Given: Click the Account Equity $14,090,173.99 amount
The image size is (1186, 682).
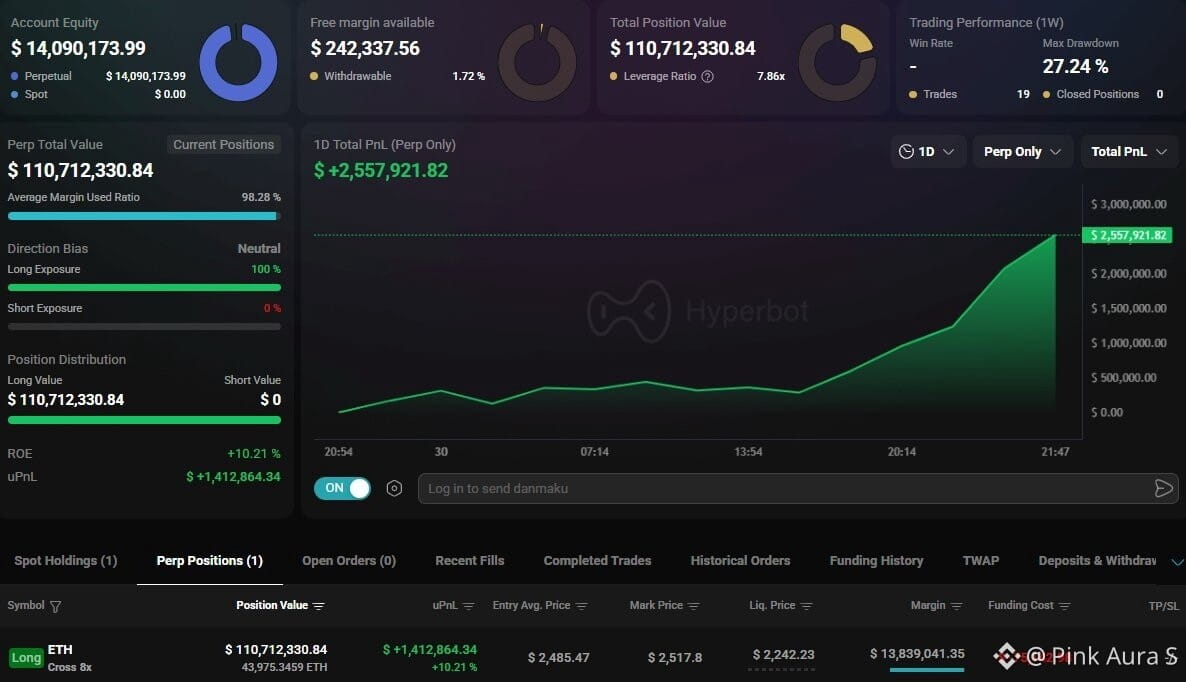Looking at the screenshot, I should tap(78, 48).
